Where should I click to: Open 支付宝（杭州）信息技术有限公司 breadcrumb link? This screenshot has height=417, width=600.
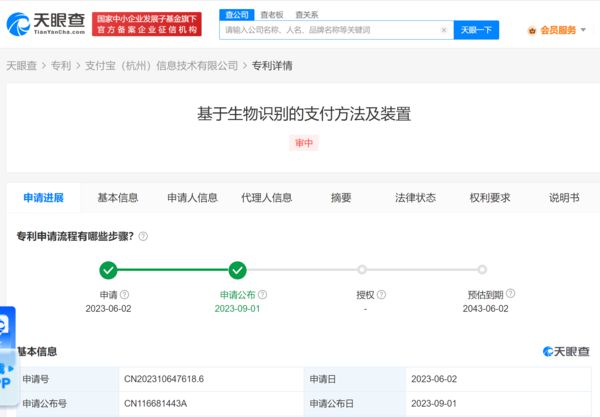[x=161, y=66]
